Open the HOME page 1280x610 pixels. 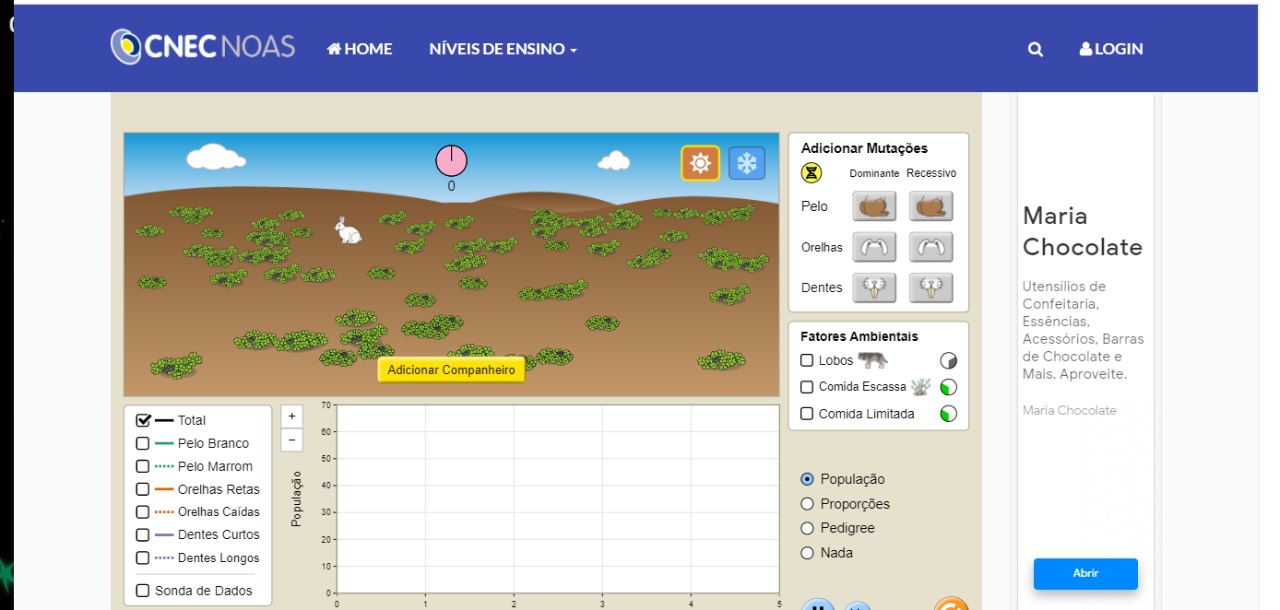(x=360, y=49)
